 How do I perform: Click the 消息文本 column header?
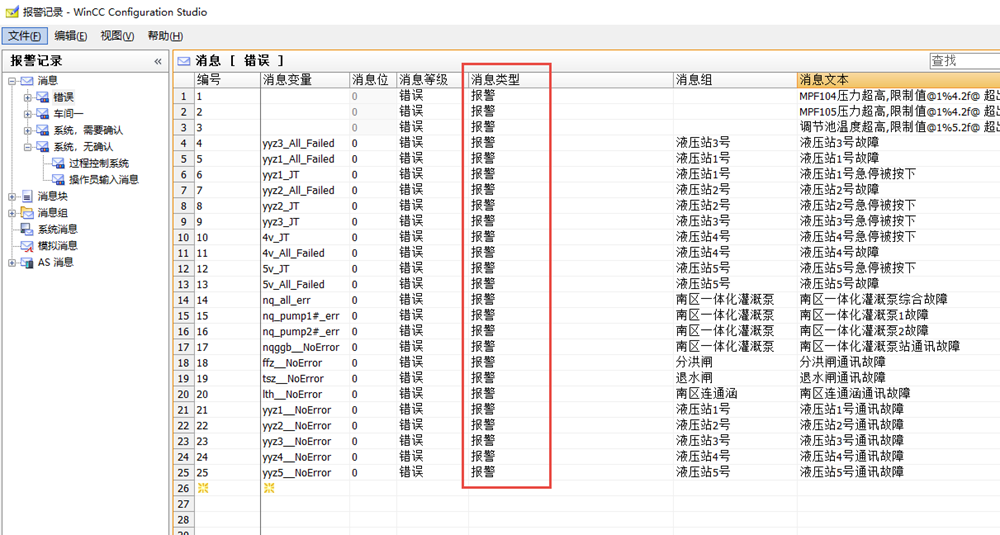[x=824, y=80]
